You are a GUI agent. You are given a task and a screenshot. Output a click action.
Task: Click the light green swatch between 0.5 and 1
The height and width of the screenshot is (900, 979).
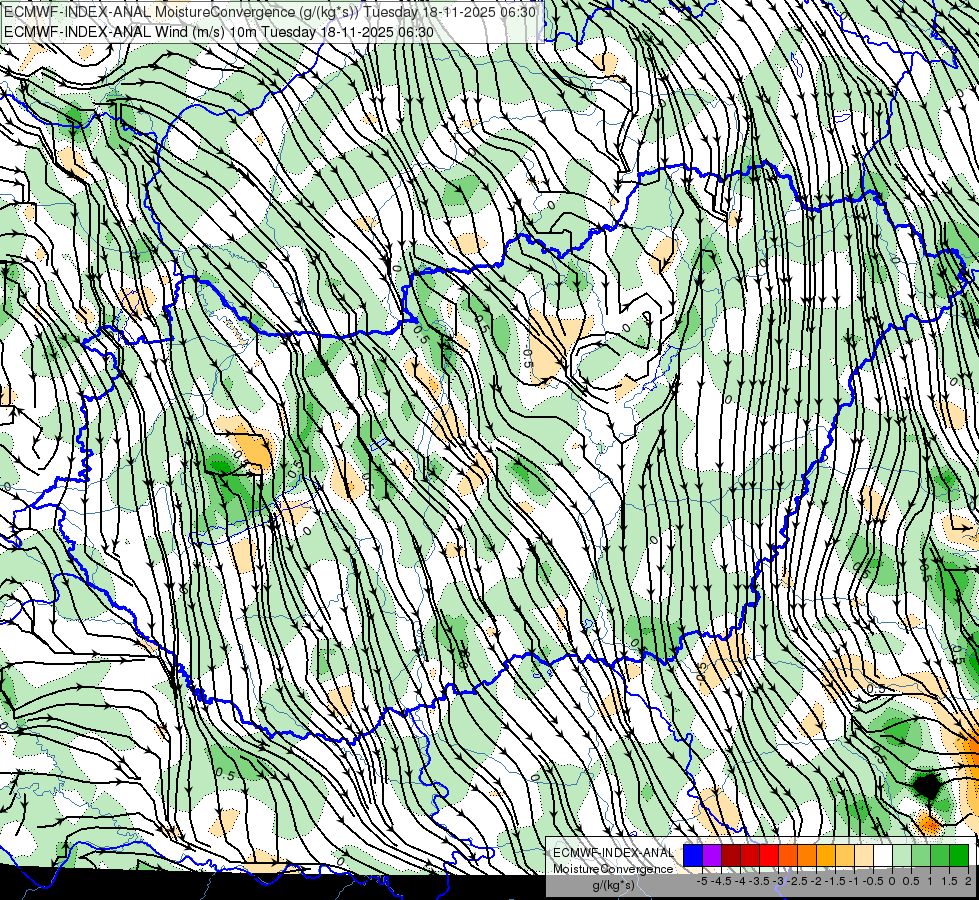pyautogui.click(x=921, y=855)
